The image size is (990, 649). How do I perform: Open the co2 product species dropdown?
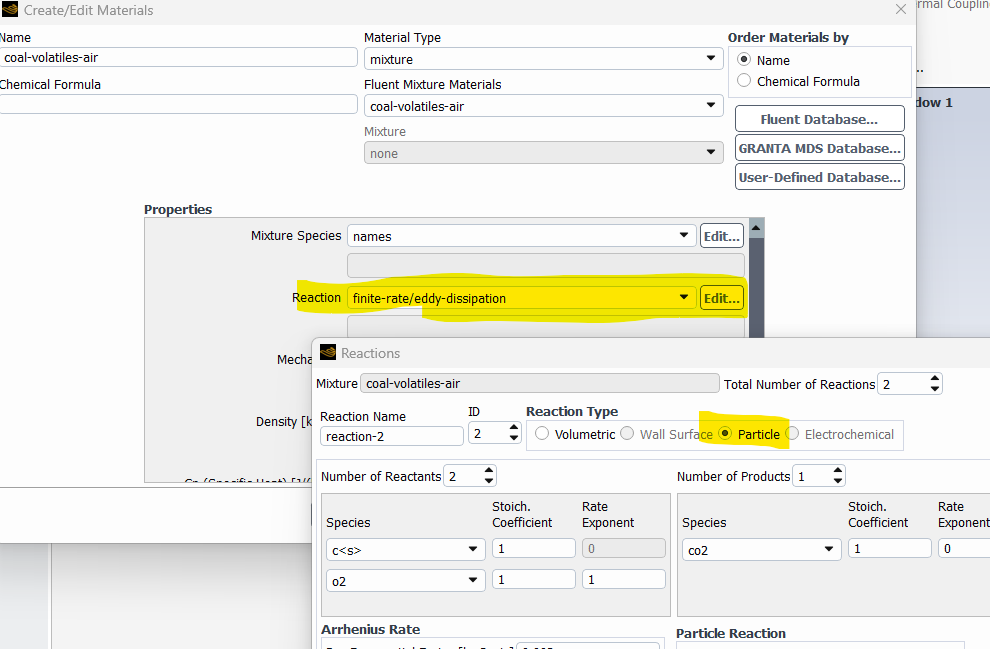tap(760, 549)
